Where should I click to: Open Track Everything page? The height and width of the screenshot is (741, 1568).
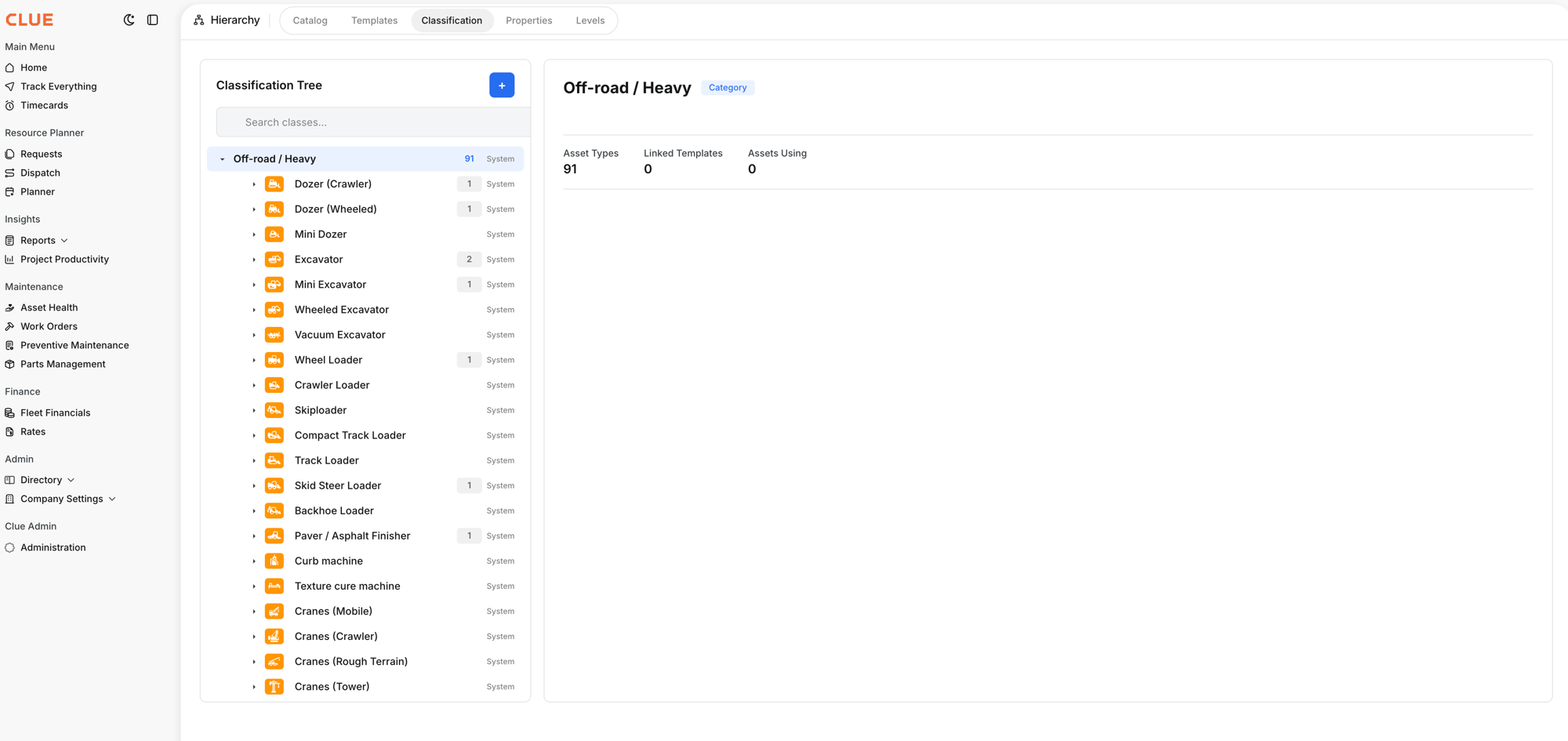pyautogui.click(x=58, y=86)
